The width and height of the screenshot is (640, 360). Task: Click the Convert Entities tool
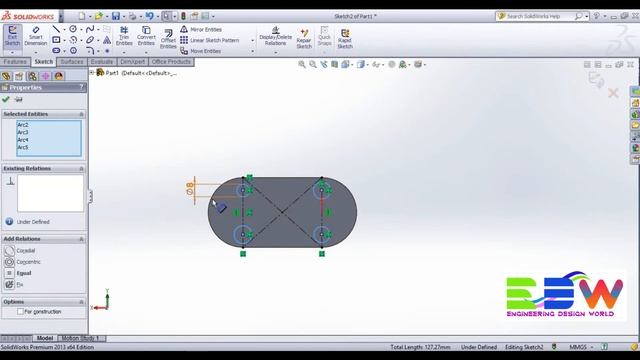point(146,36)
